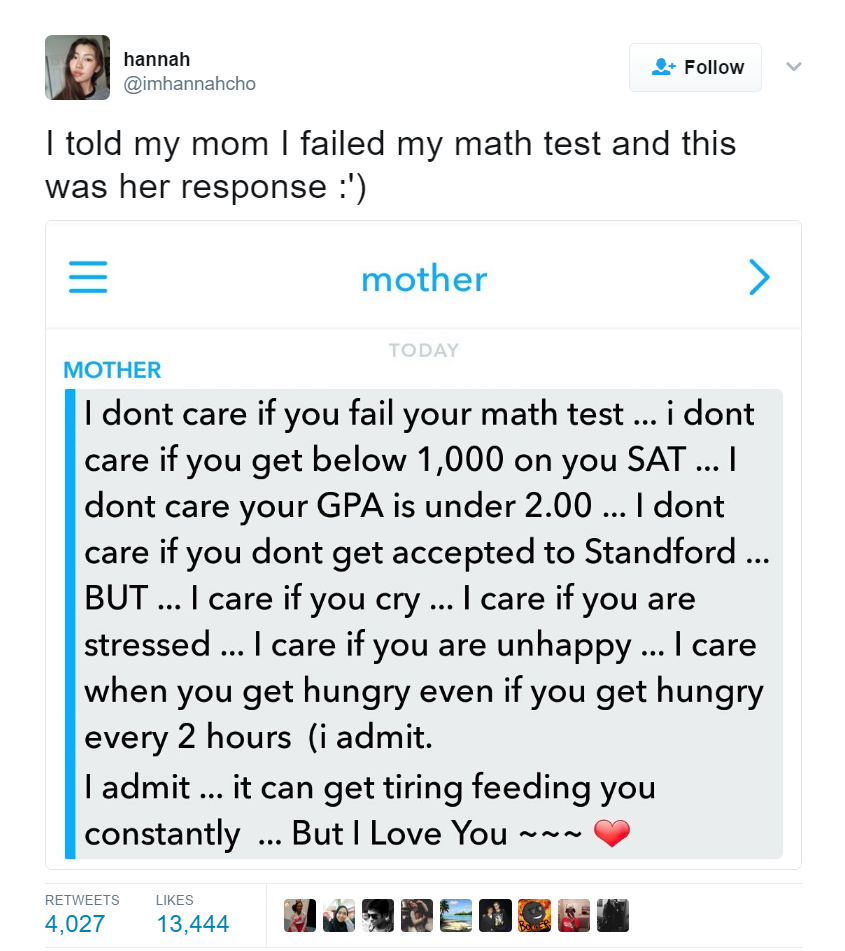
Task: Open the @imhannahcho handle link
Action: [x=189, y=84]
